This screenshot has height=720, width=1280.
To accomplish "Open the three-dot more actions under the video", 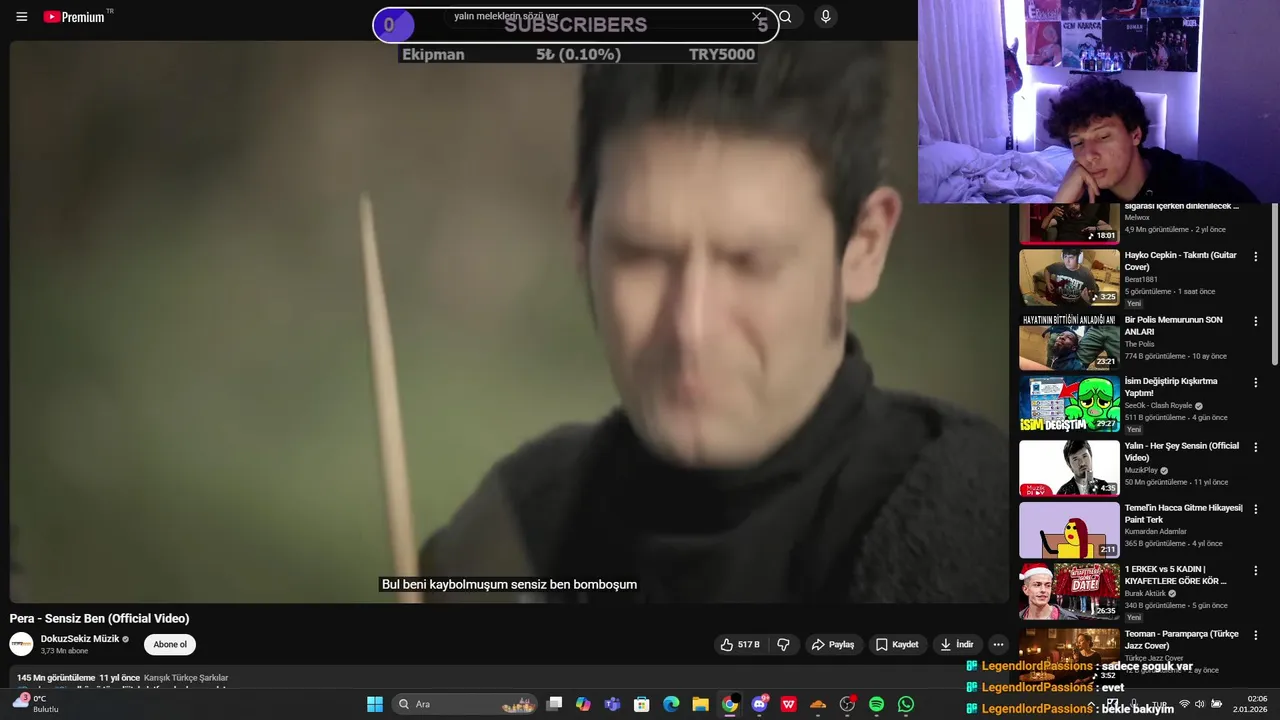I will [998, 645].
